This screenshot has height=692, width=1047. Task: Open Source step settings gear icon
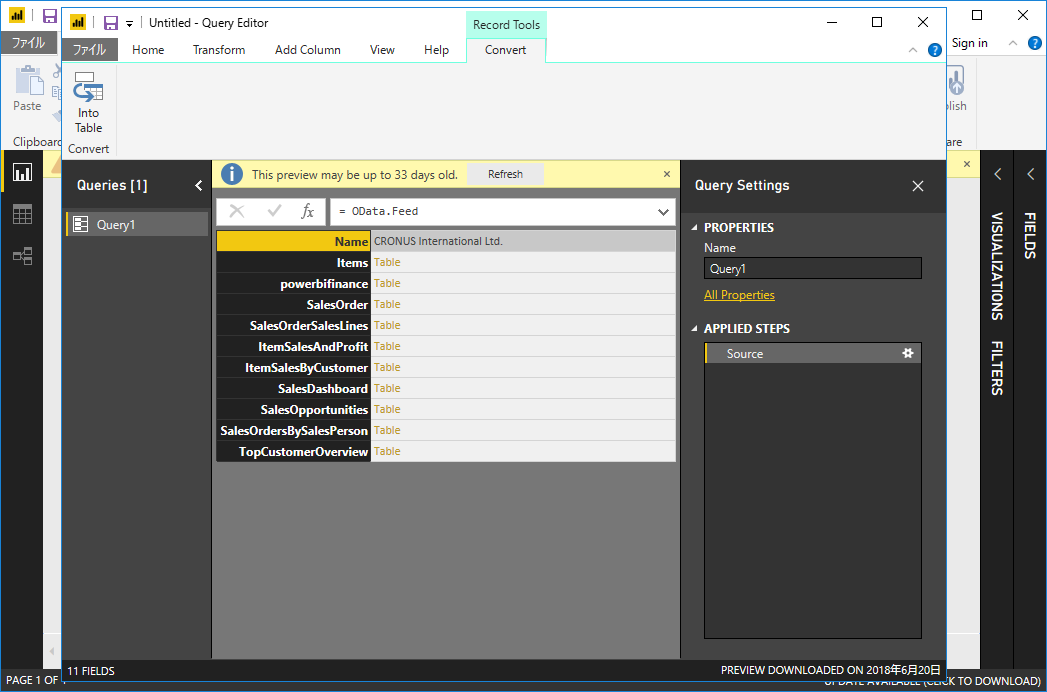[907, 353]
